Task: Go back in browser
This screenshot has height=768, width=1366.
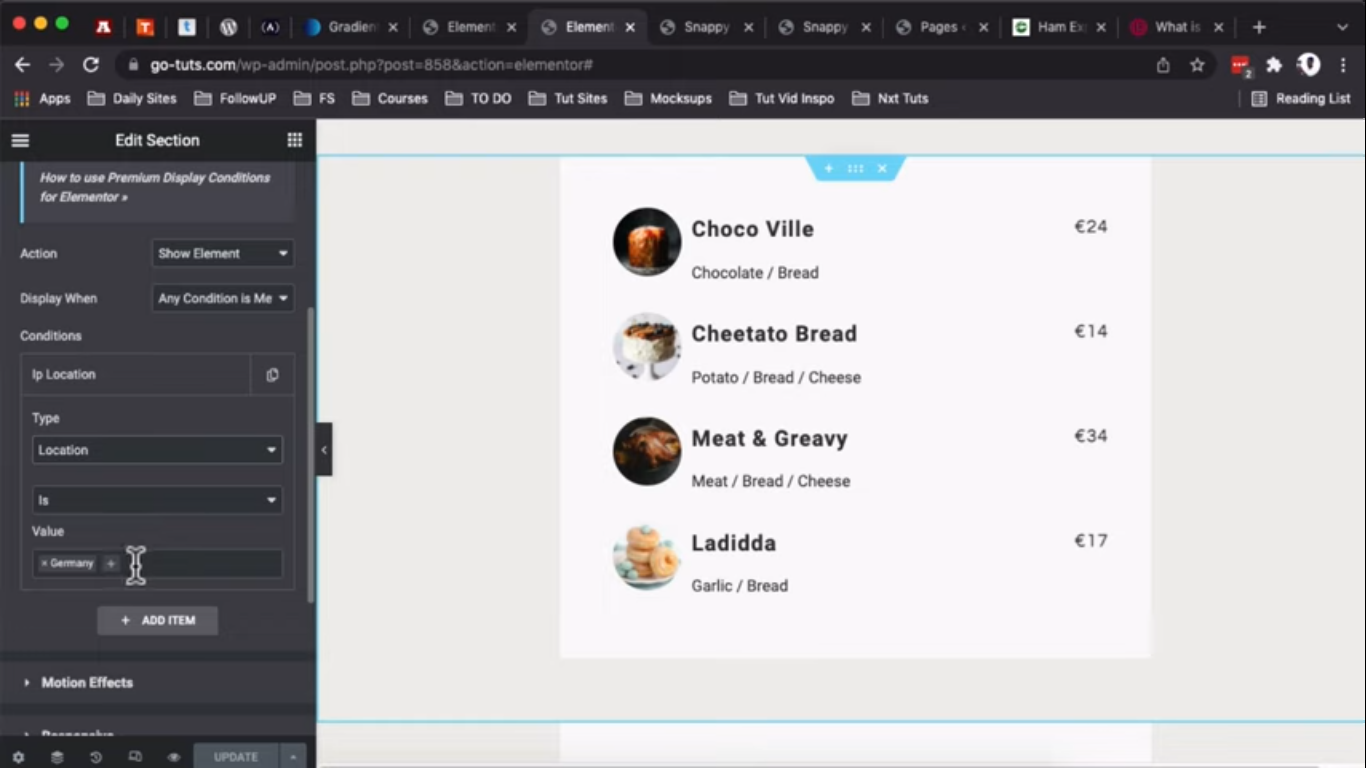Action: coord(23,65)
